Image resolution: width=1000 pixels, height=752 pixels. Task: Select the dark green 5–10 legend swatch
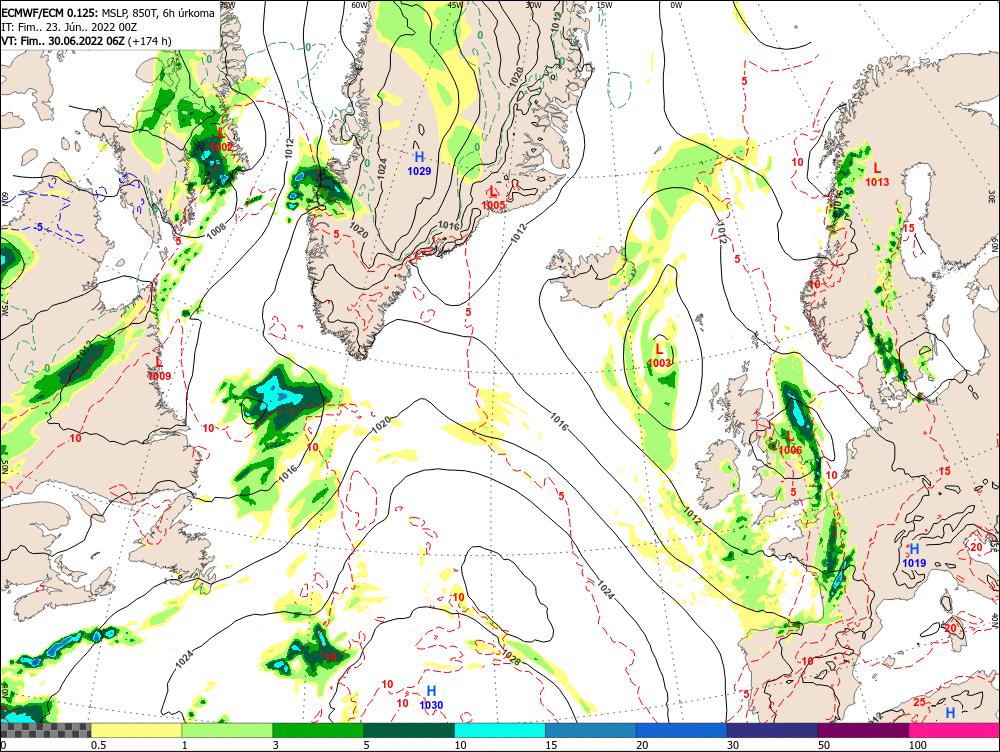409,730
